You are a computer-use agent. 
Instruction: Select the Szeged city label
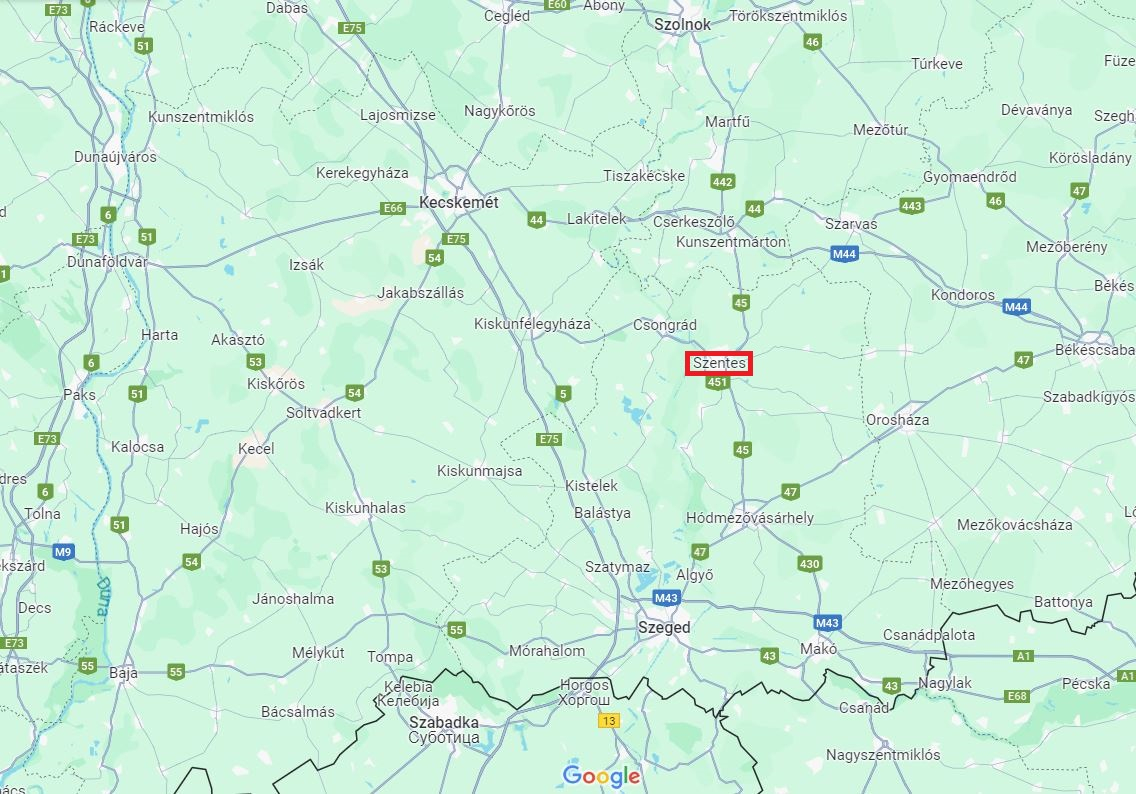(664, 627)
